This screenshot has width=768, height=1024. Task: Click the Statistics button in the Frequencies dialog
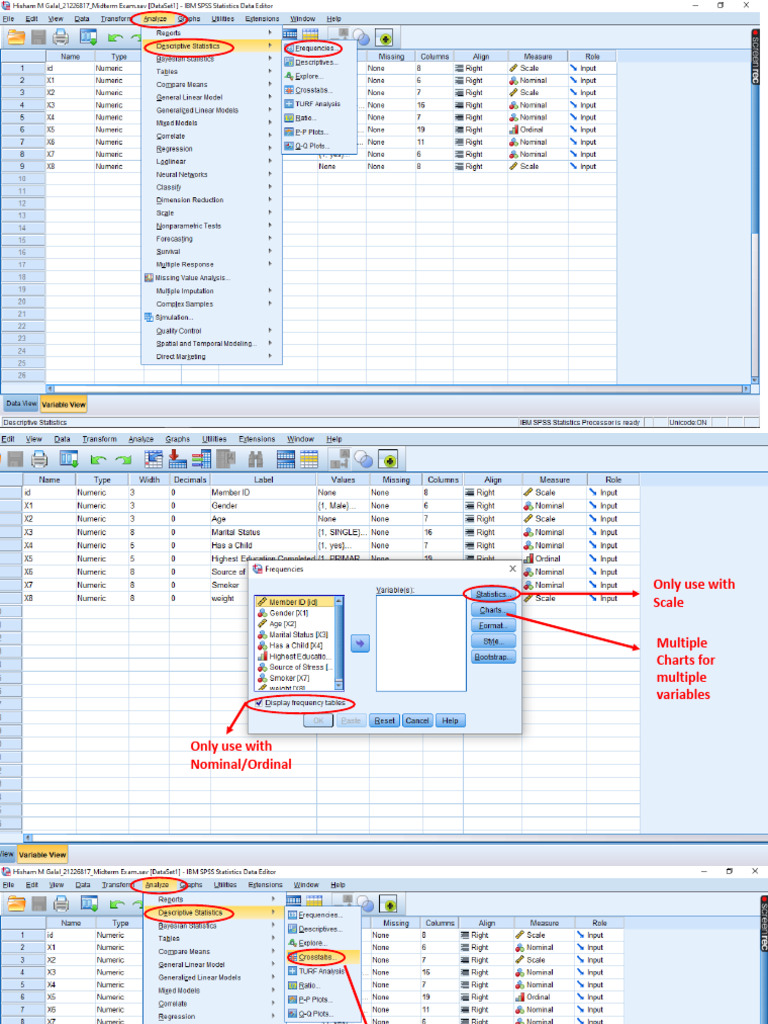[x=493, y=594]
